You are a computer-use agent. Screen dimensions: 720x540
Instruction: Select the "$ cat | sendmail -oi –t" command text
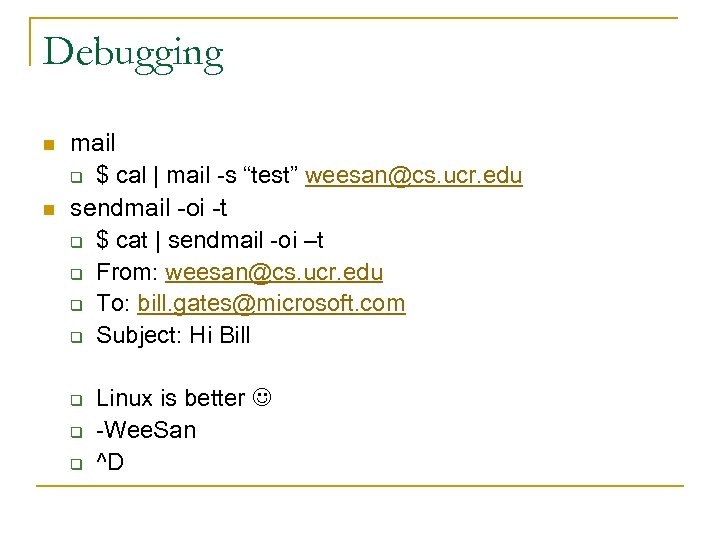tap(209, 240)
